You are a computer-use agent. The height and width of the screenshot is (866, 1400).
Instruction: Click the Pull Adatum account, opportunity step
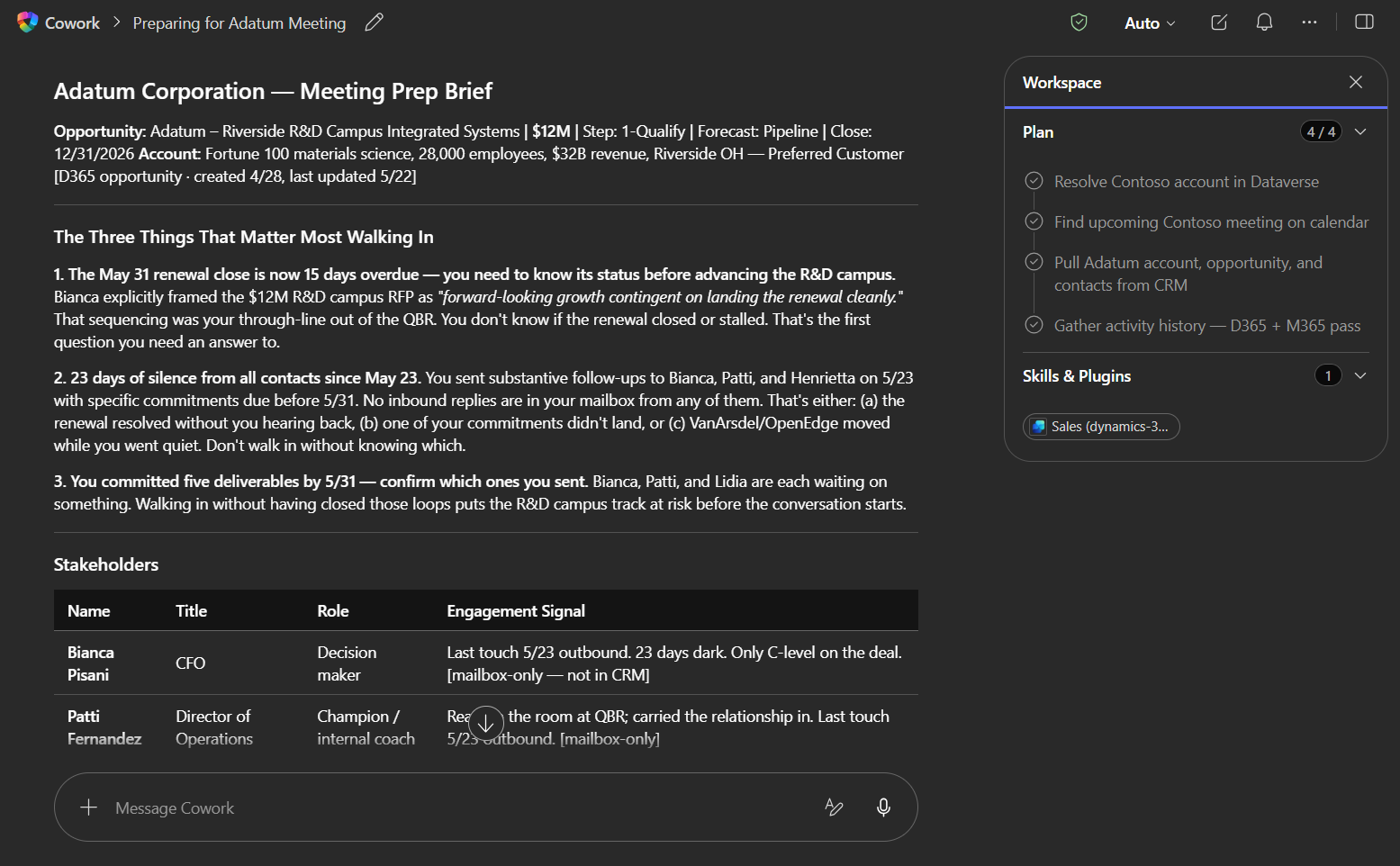point(1188,274)
